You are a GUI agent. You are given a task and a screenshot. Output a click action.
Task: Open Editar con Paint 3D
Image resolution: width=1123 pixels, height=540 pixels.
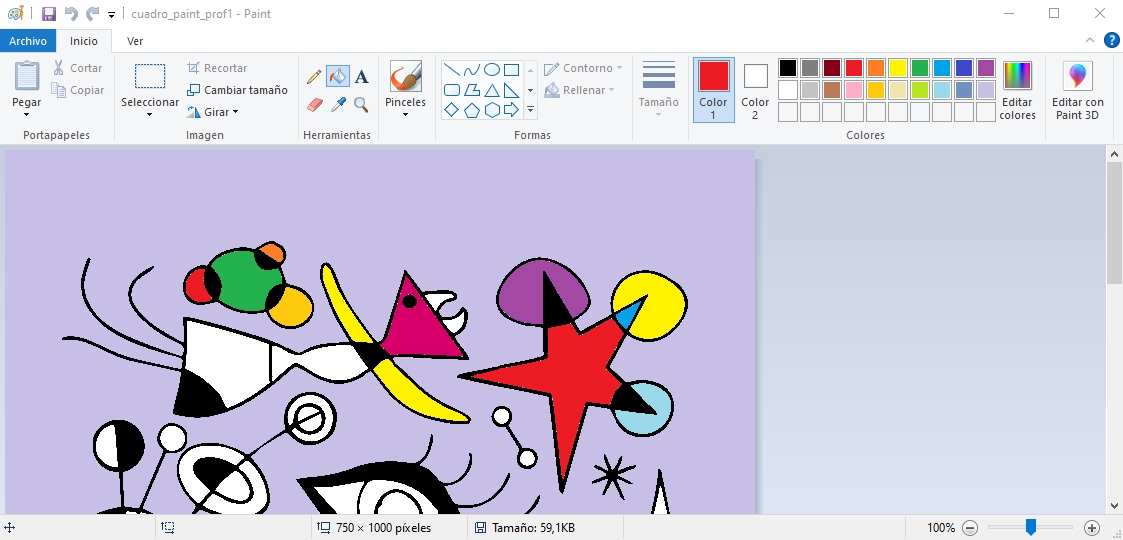pyautogui.click(x=1078, y=90)
